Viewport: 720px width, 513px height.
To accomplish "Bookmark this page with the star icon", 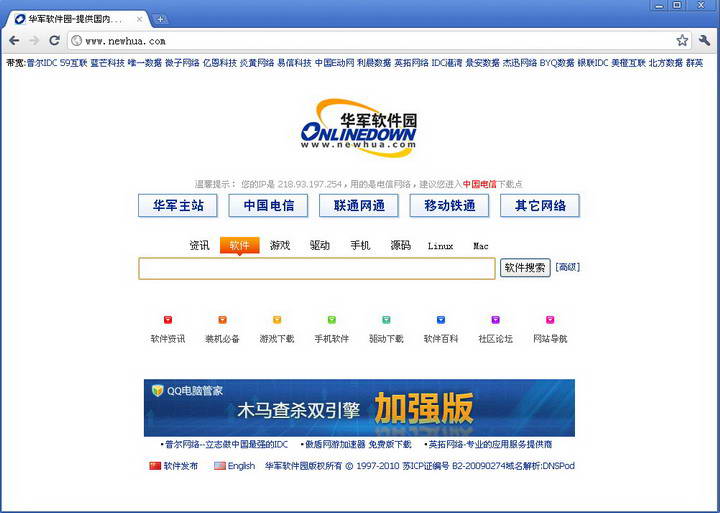I will pos(682,40).
